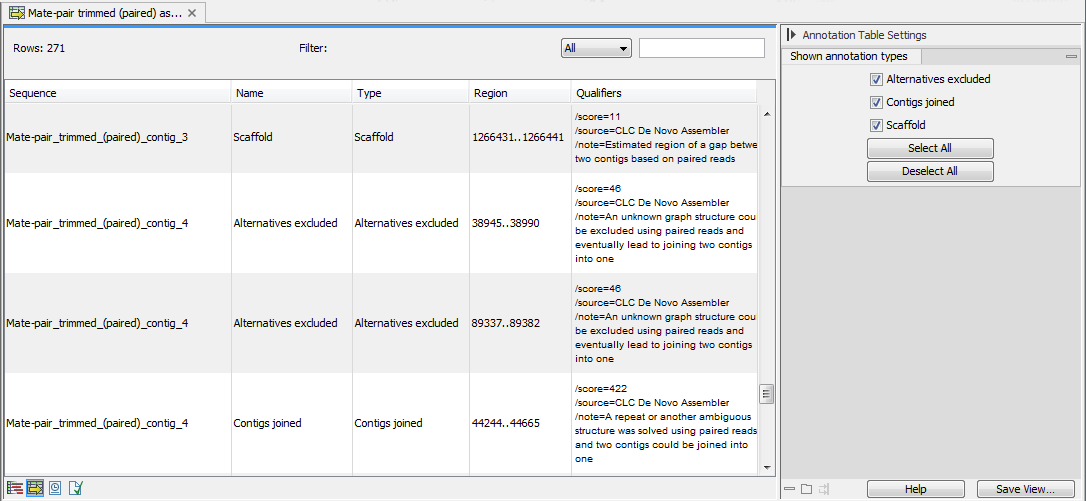Click into the filter text field
The height and width of the screenshot is (501, 1086).
coord(701,48)
